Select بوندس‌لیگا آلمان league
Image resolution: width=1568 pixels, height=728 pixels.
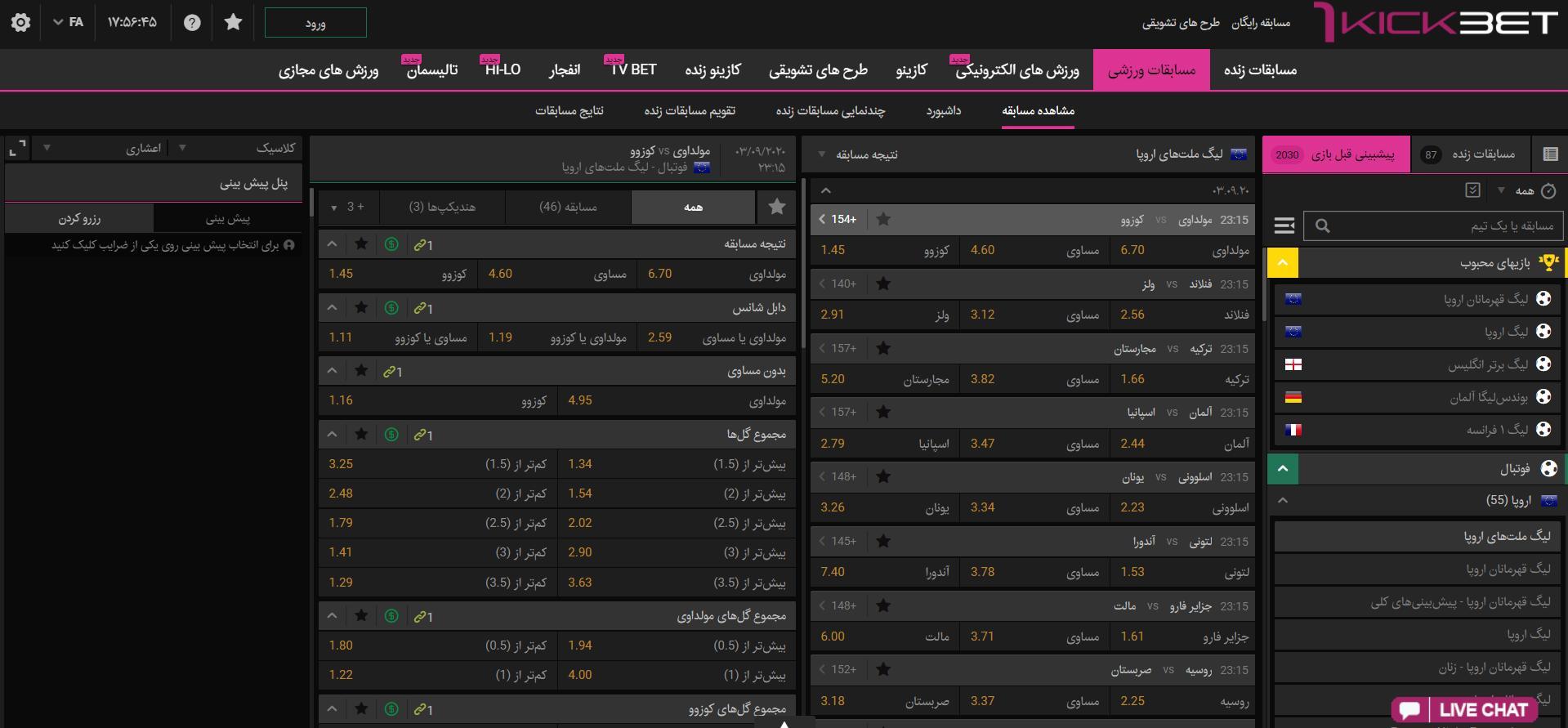pyautogui.click(x=1418, y=397)
